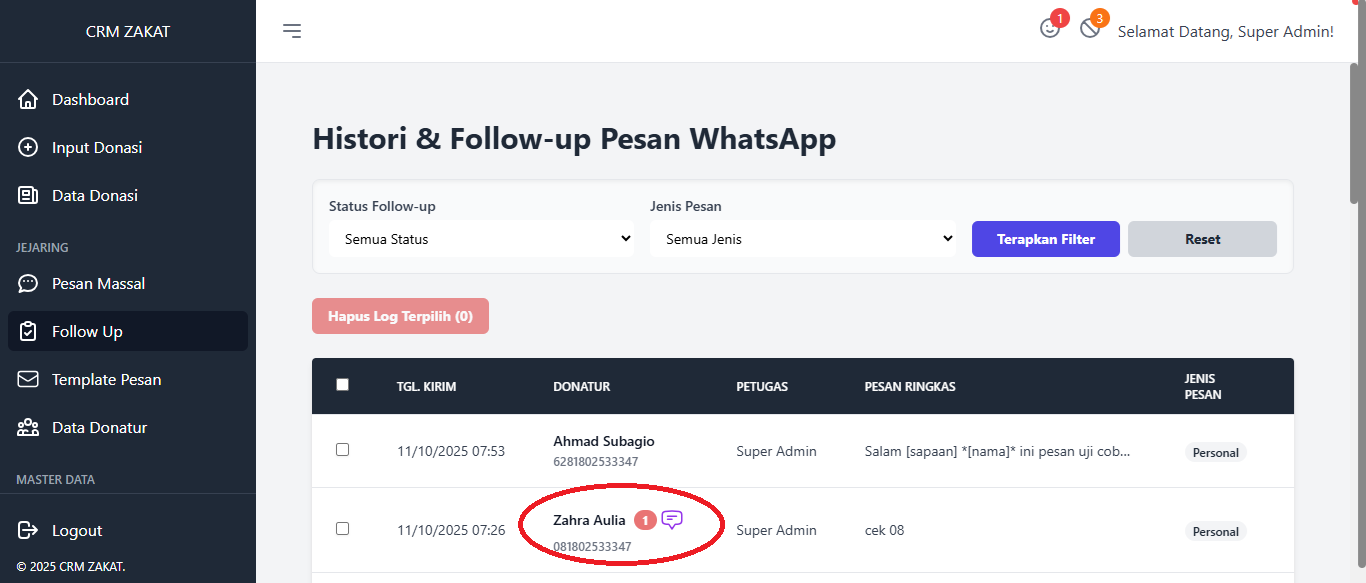The image size is (1366, 583).
Task: Click the Reset filter button
Action: (1202, 239)
